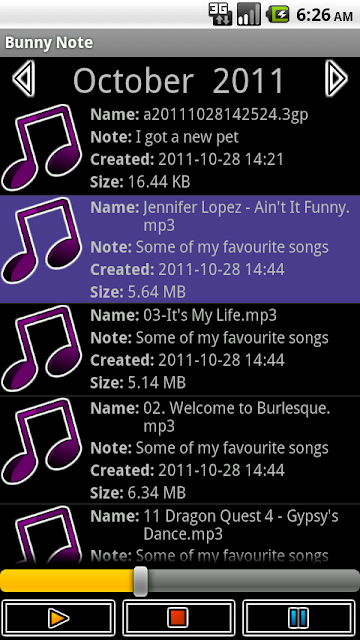Choose 02. Welcome to Burlesque.mp3 entry
The width and height of the screenshot is (360, 640).
point(180,449)
